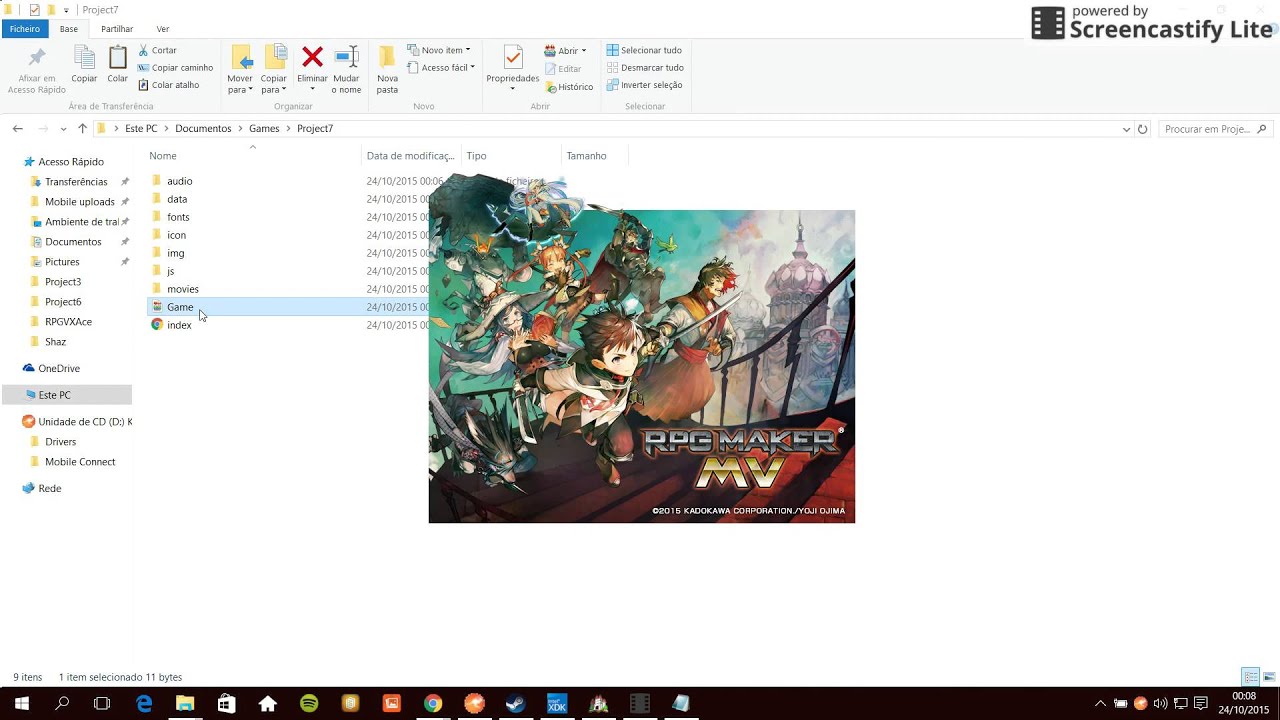Select the movies folder
This screenshot has height=720, width=1280.
(x=183, y=289)
